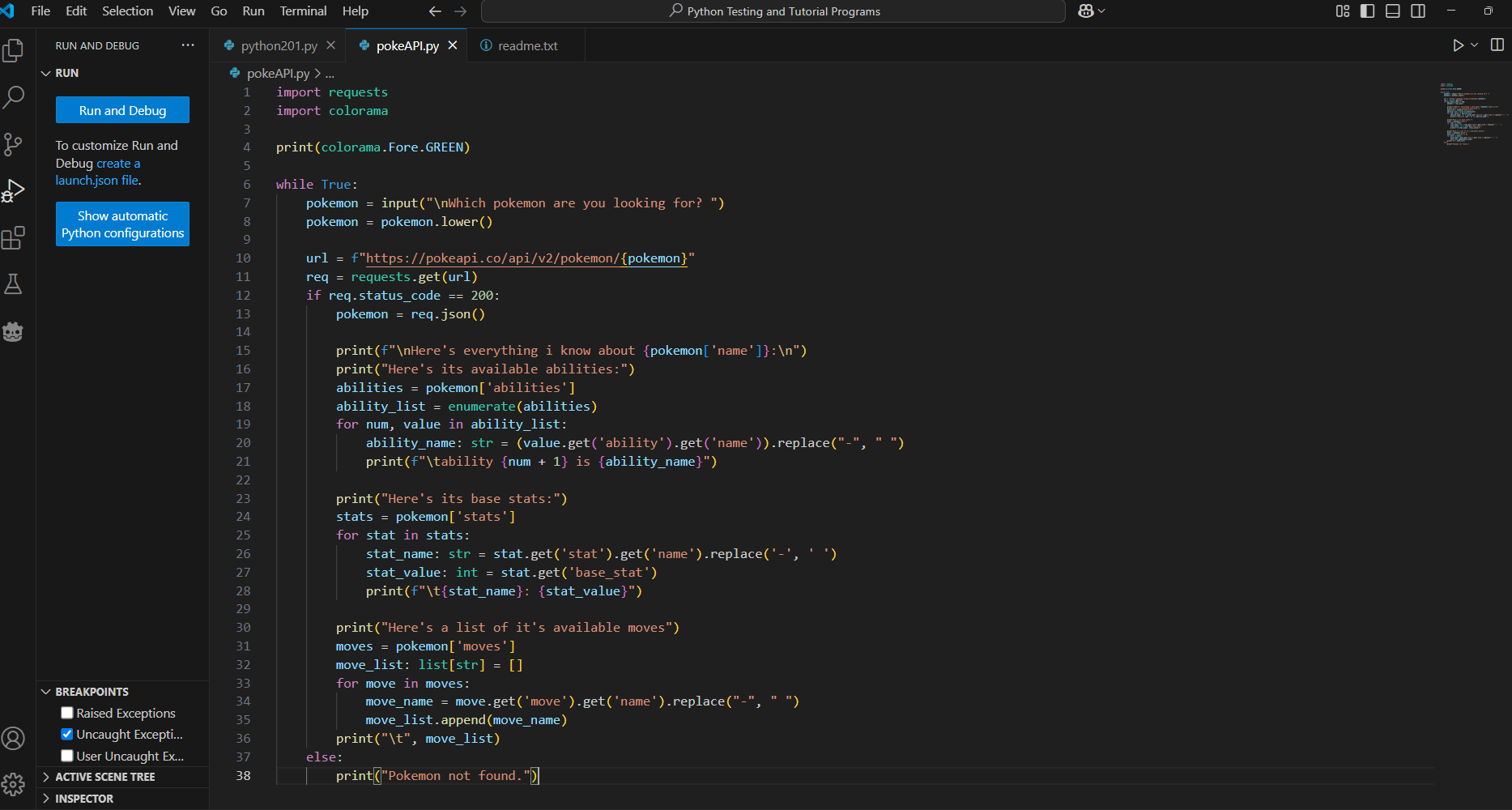This screenshot has height=810, width=1512.
Task: Click the Run and Debug button
Action: click(122, 110)
